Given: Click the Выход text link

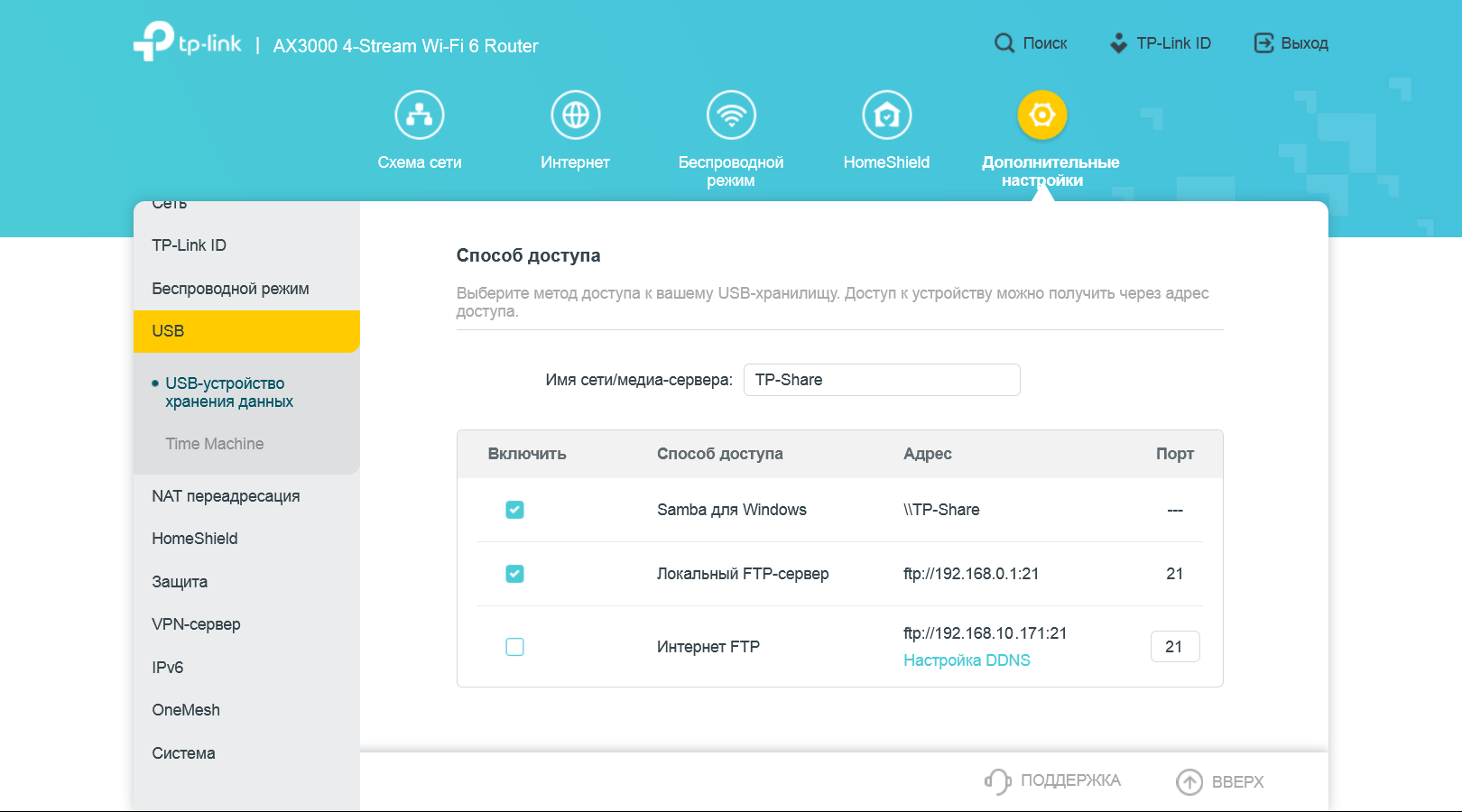Looking at the screenshot, I should point(1305,43).
